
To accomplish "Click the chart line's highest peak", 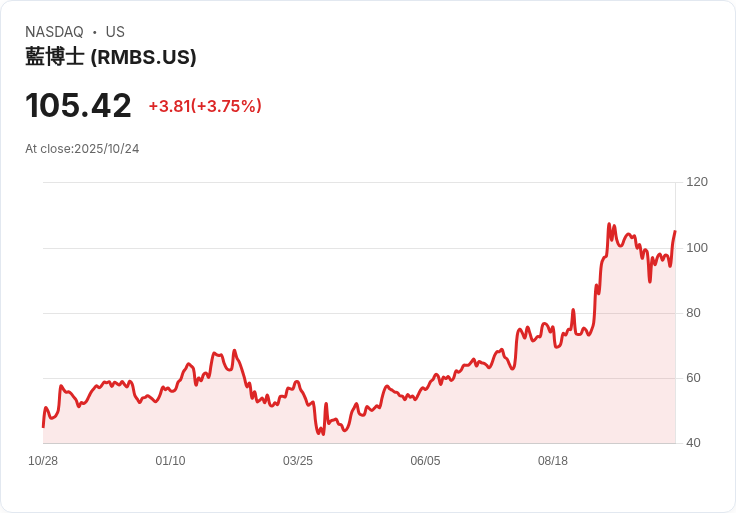I will [x=609, y=224].
